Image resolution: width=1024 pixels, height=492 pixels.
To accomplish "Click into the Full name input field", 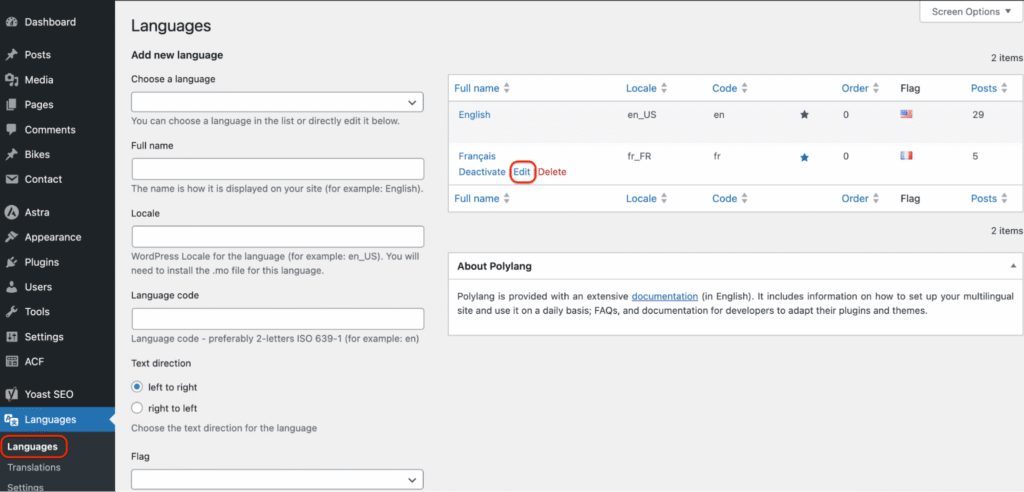I will pos(278,169).
